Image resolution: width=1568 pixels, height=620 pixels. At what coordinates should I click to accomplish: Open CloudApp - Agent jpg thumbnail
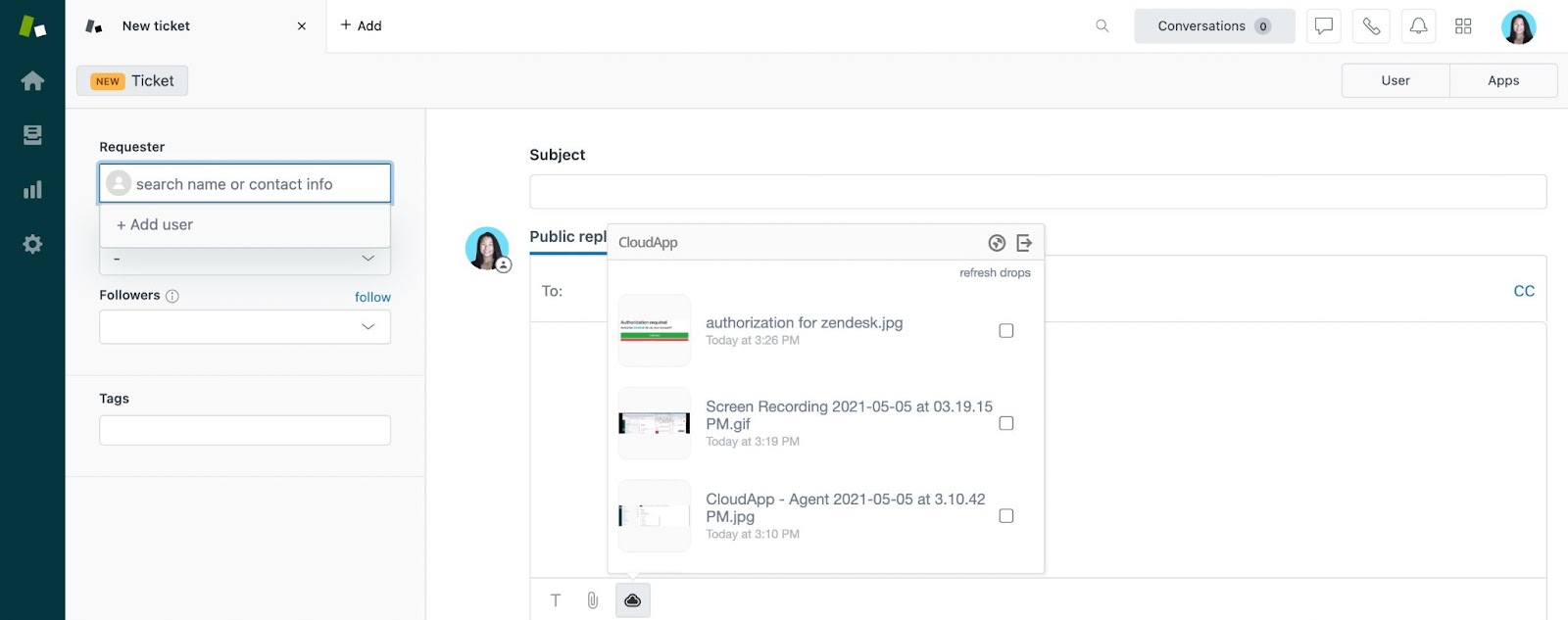[x=655, y=516]
